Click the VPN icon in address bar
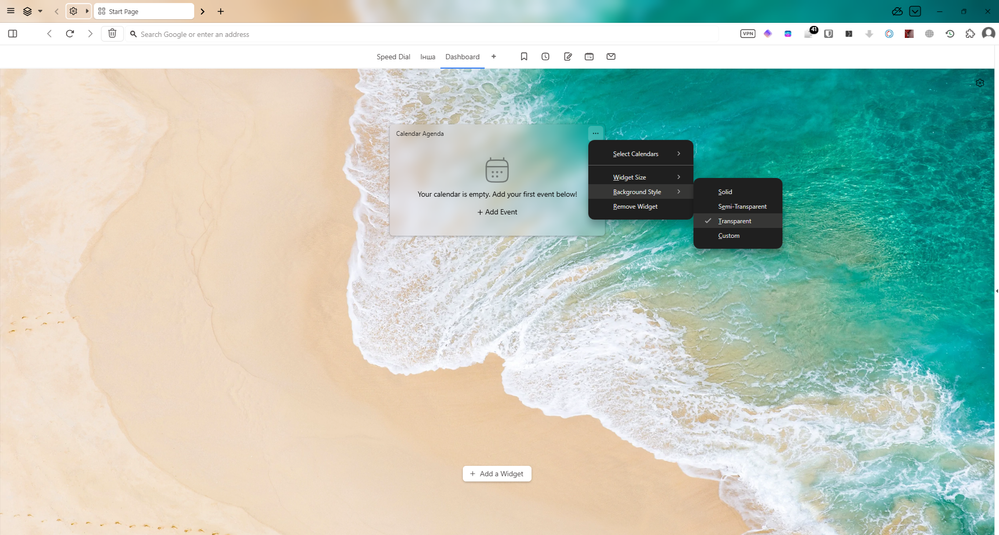Image resolution: width=999 pixels, height=535 pixels. coord(747,34)
